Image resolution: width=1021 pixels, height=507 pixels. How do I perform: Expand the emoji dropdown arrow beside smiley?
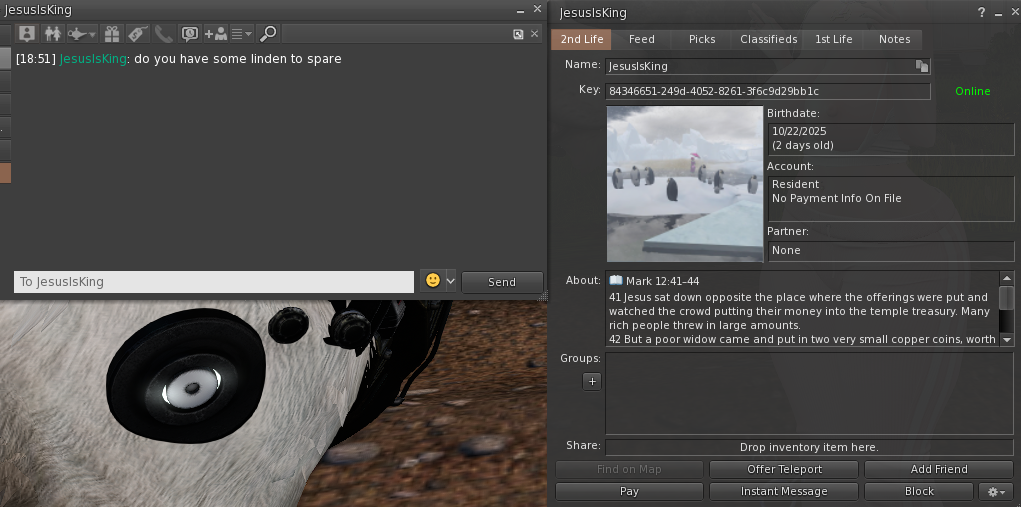[x=451, y=281]
